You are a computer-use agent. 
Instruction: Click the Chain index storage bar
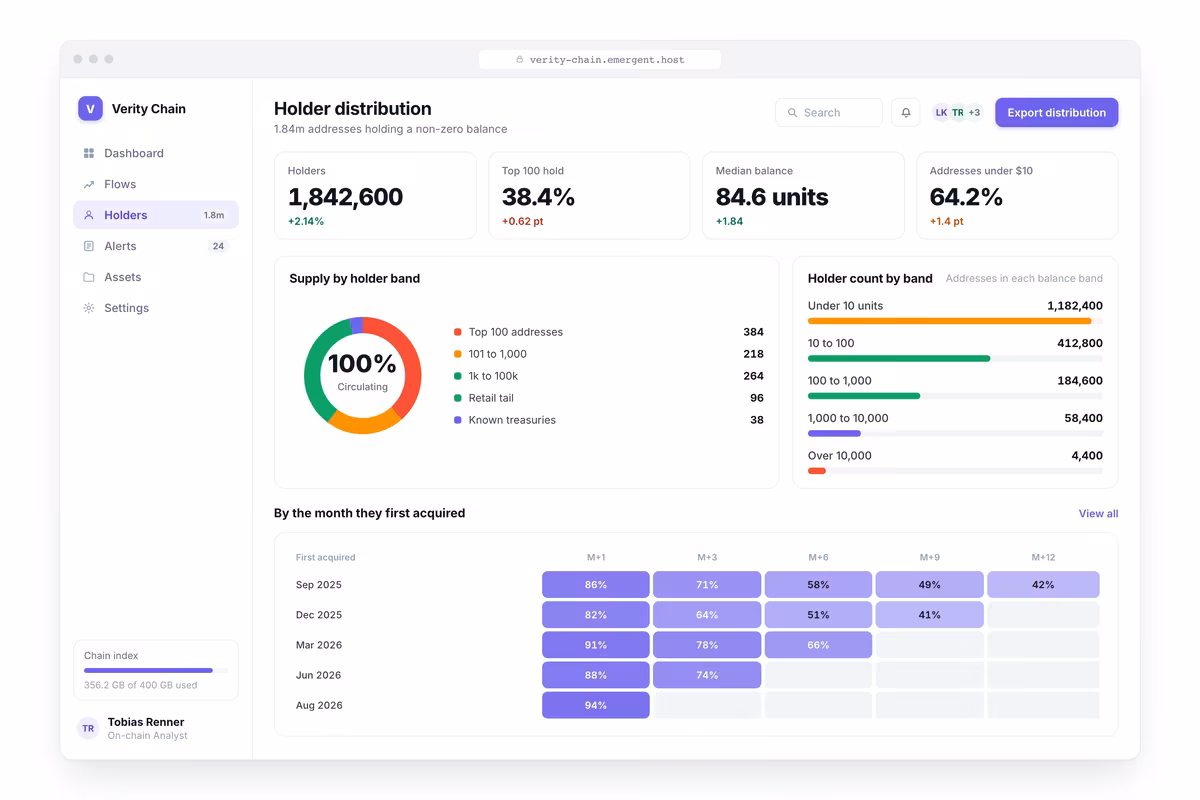tap(156, 670)
